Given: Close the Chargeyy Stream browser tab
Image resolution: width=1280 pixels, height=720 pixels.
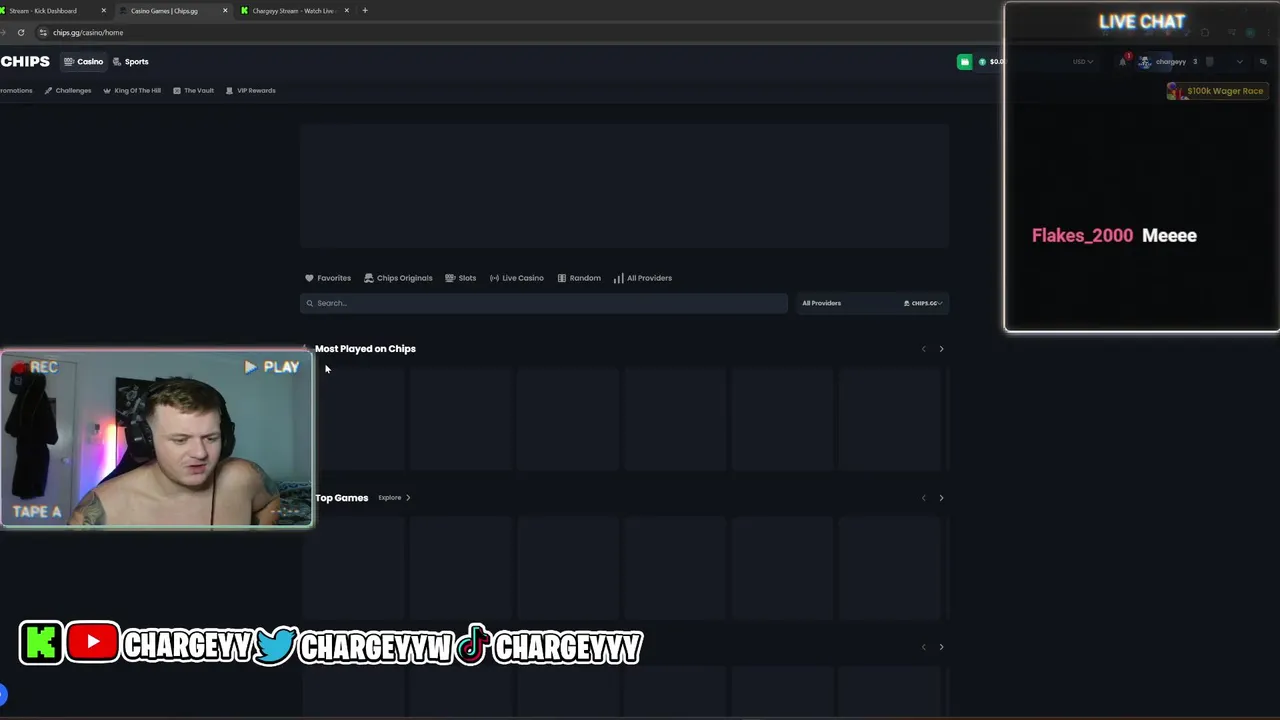Looking at the screenshot, I should 346,11.
